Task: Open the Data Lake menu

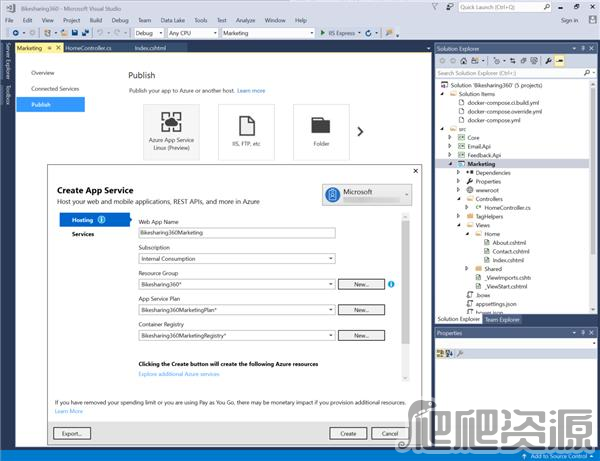Action: 173,20
